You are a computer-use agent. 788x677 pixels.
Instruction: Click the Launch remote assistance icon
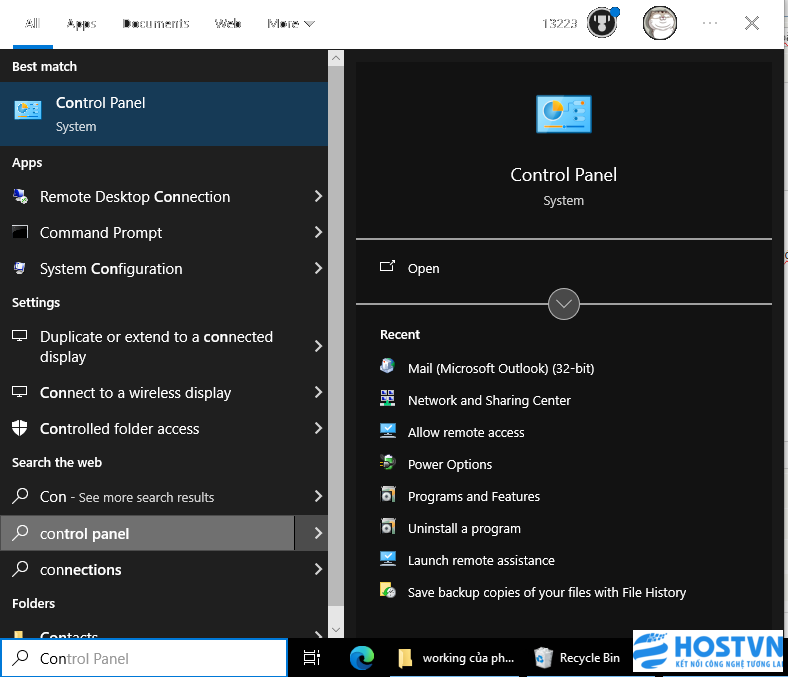pyautogui.click(x=387, y=559)
